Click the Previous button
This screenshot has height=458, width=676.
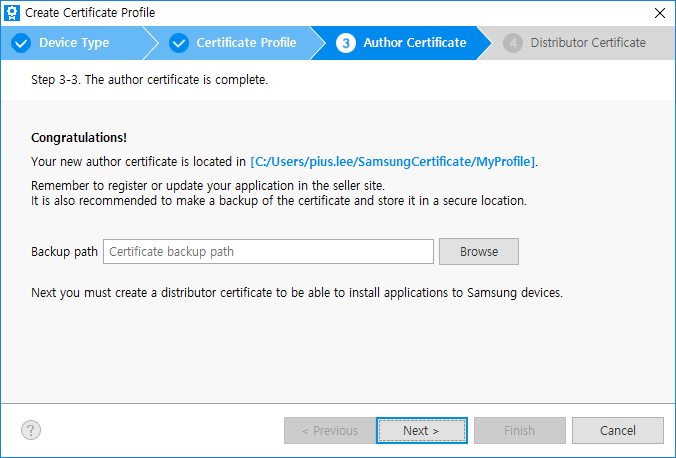point(327,430)
